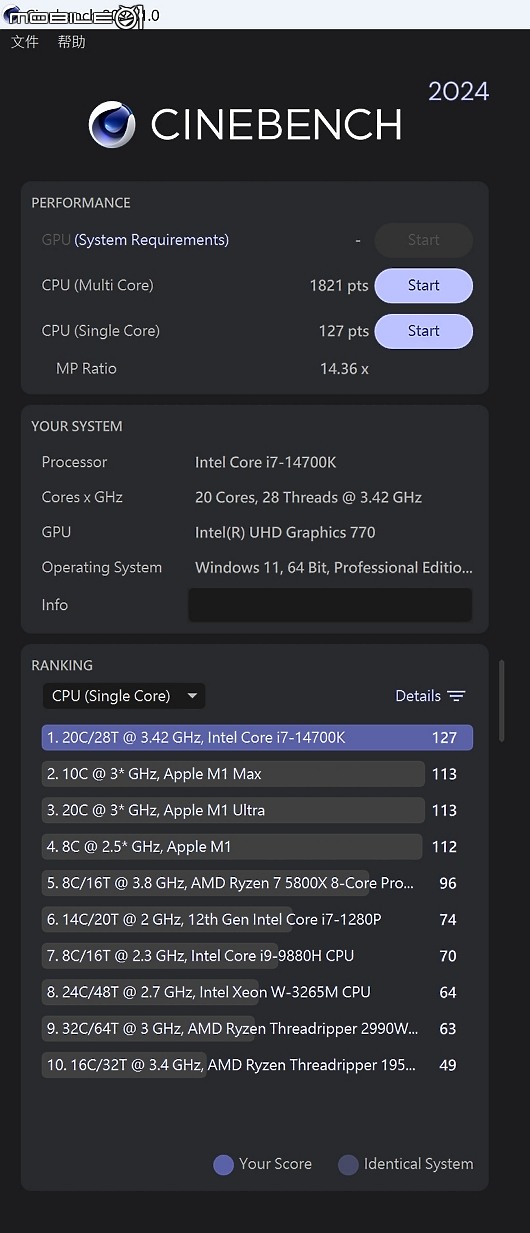Click the ranking list scrollbar
This screenshot has width=530, height=1233.
click(501, 700)
